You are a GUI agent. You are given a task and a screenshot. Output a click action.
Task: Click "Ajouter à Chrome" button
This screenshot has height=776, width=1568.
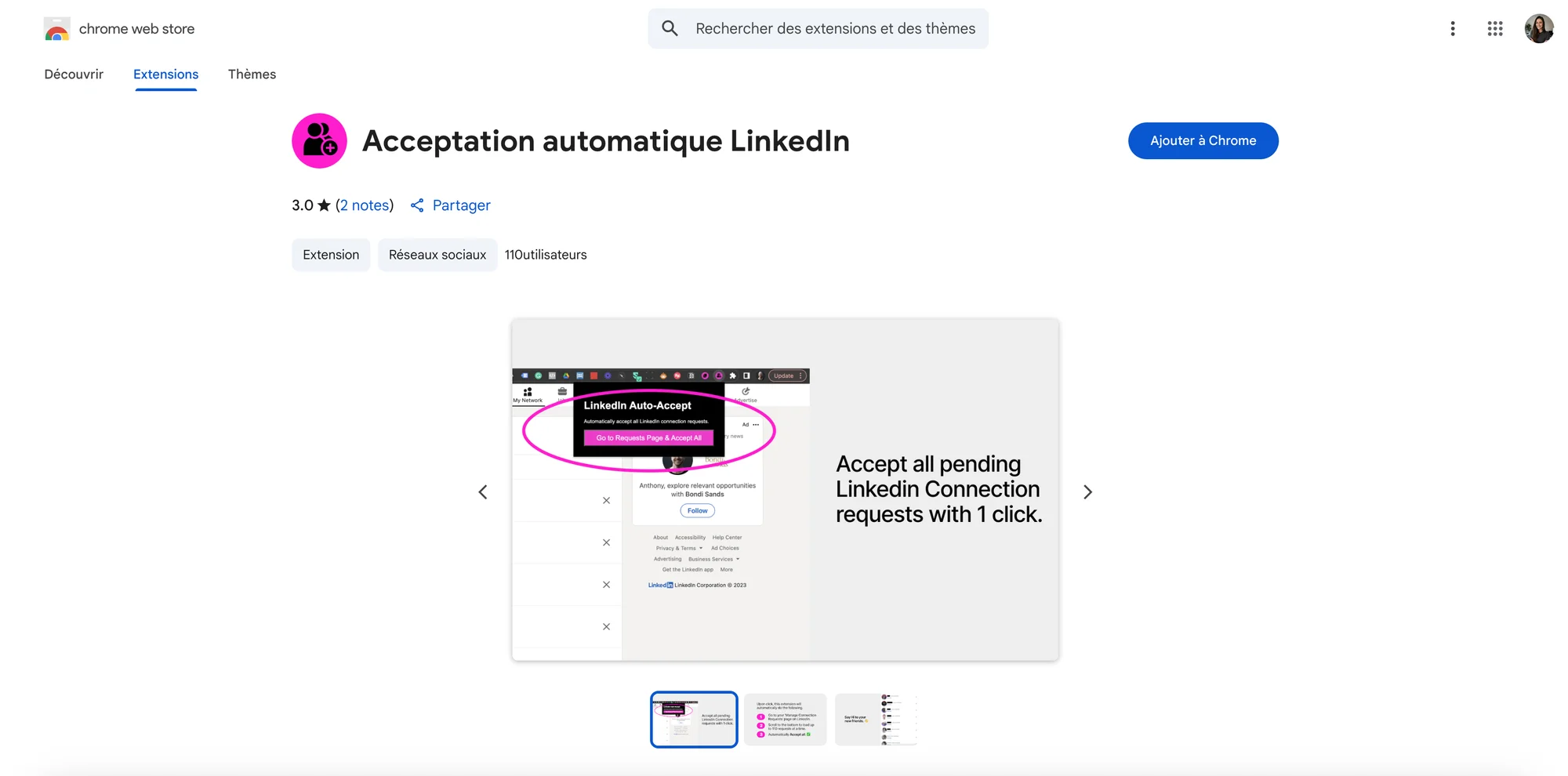1203,140
